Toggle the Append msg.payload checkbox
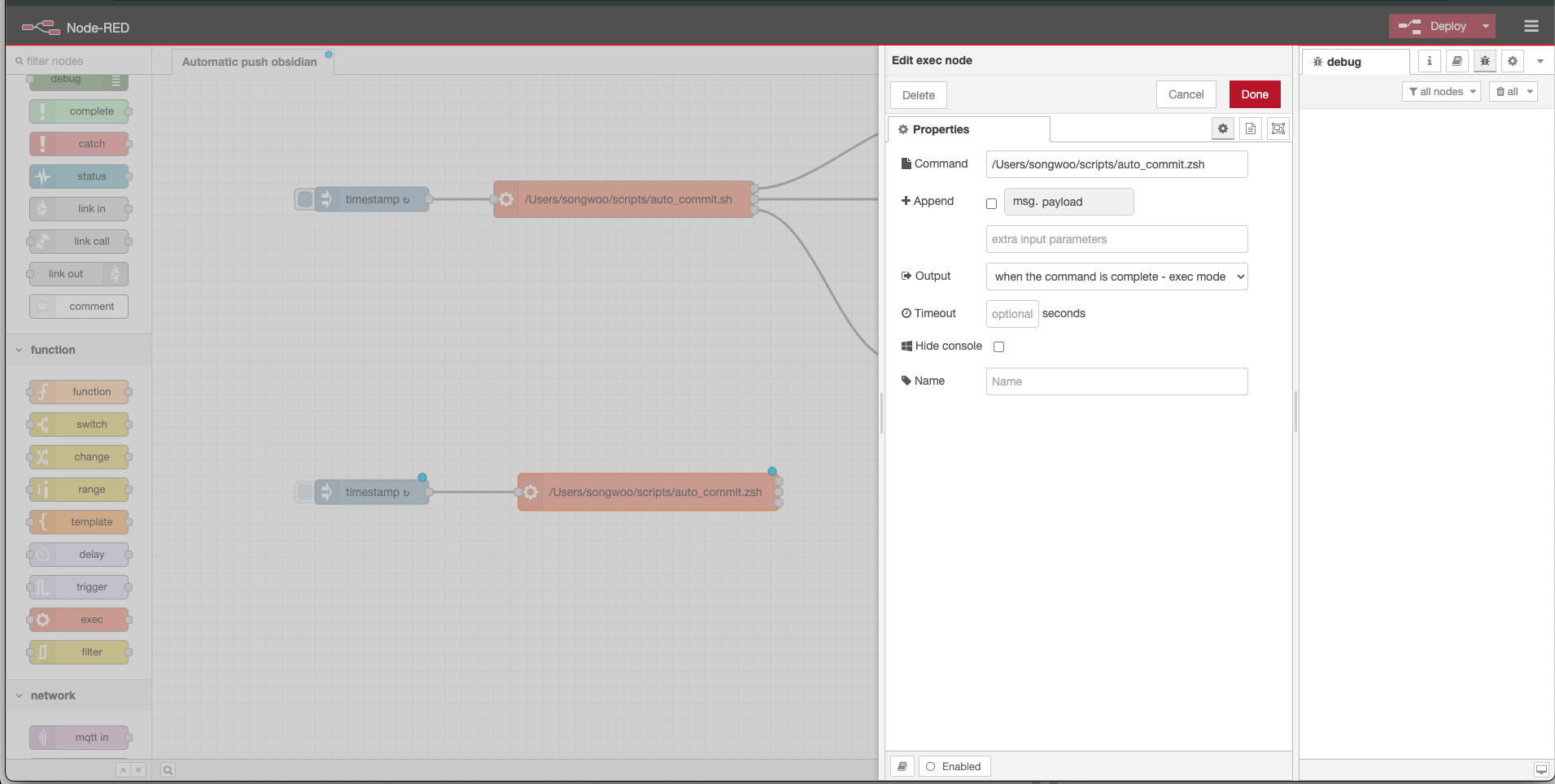This screenshot has height=784, width=1555. pyautogui.click(x=991, y=203)
